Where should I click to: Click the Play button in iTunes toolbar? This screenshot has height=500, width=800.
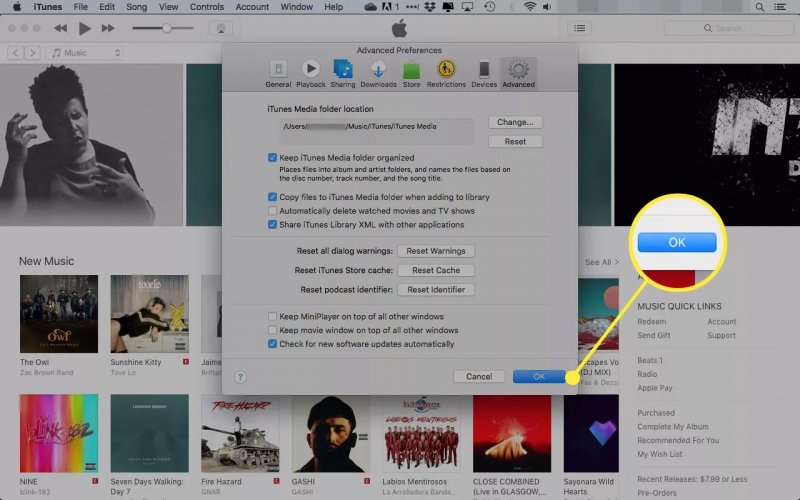(85, 28)
